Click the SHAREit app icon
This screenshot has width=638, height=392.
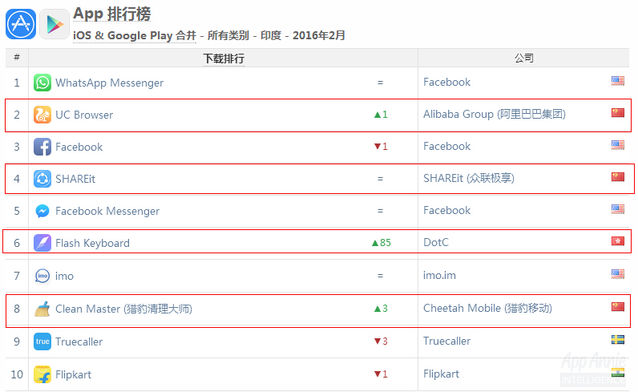(x=42, y=179)
